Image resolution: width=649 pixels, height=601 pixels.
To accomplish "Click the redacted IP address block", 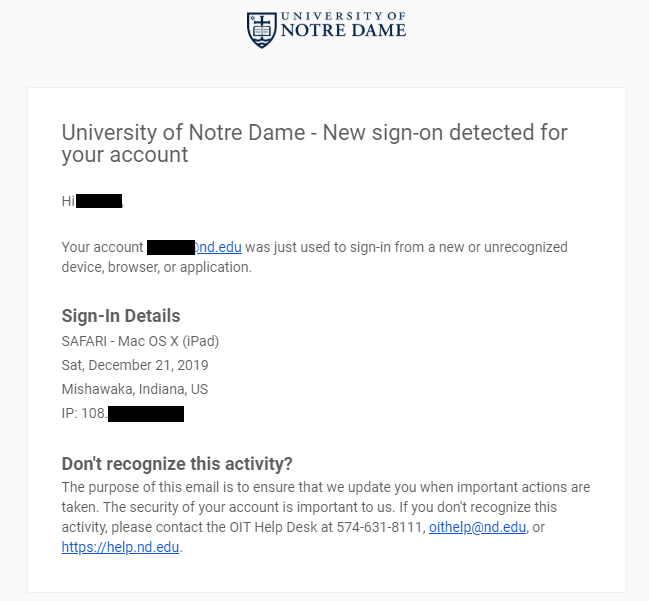I will [x=146, y=414].
